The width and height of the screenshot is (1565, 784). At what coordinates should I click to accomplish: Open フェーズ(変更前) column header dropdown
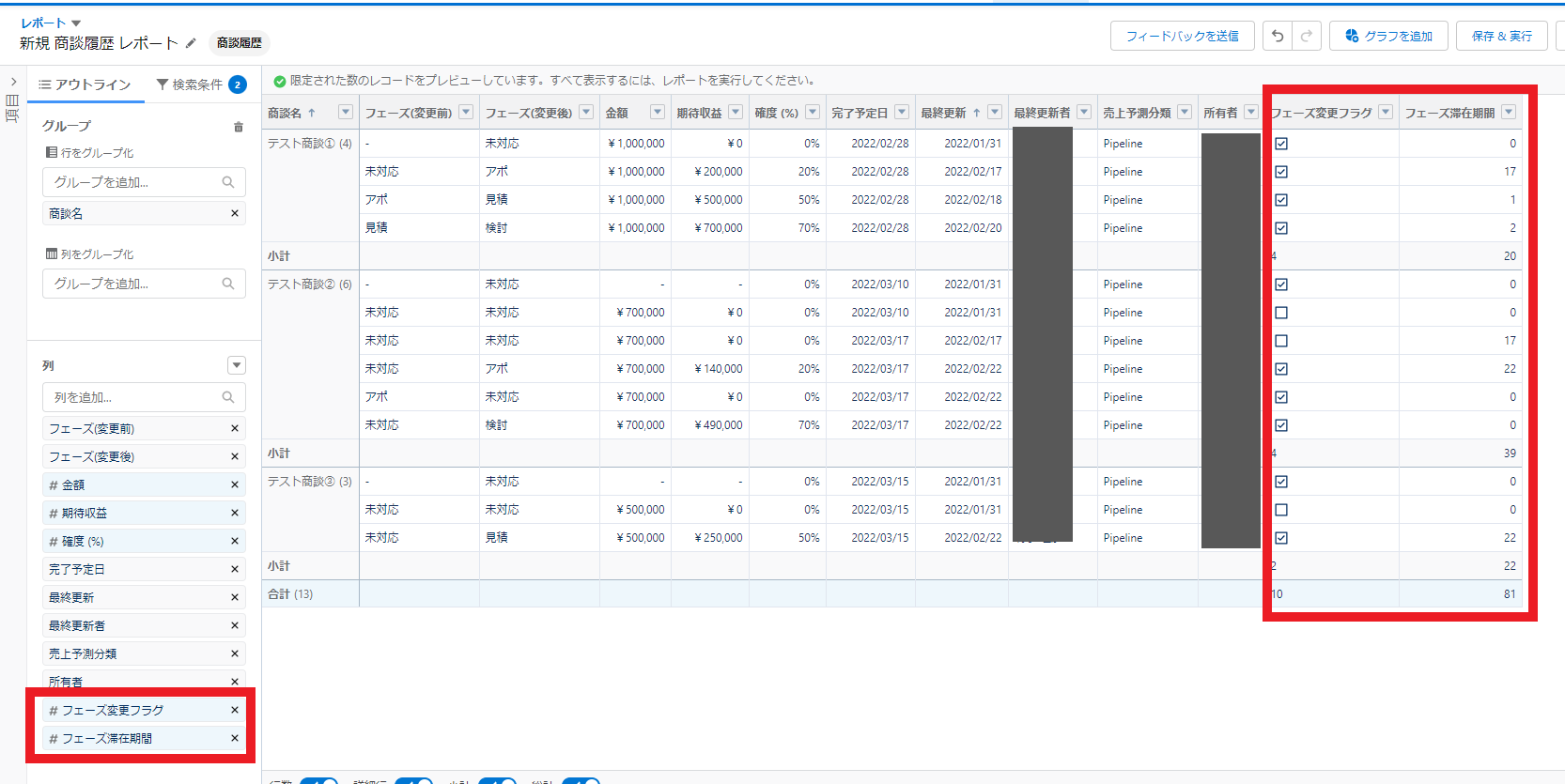(466, 112)
